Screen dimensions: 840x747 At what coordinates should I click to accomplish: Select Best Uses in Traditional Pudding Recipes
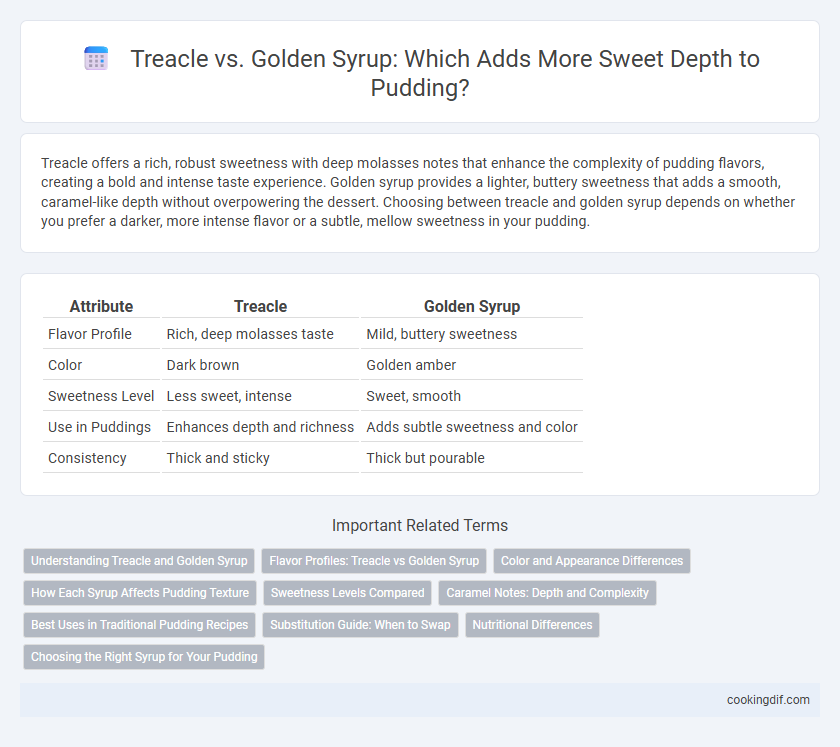139,625
